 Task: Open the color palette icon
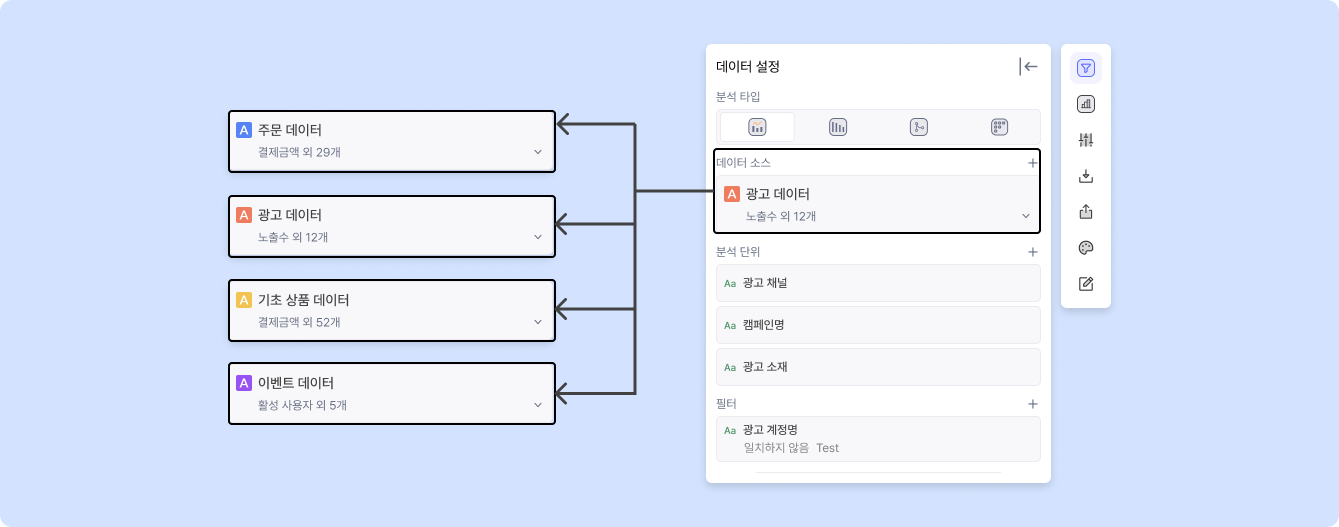[x=1086, y=248]
